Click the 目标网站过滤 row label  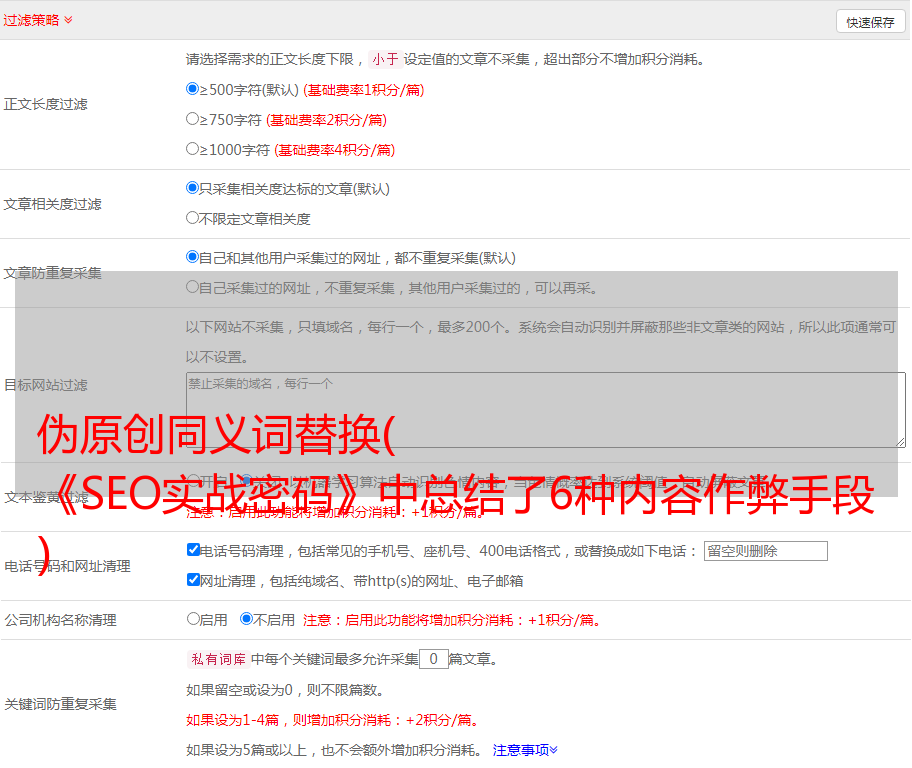point(45,385)
